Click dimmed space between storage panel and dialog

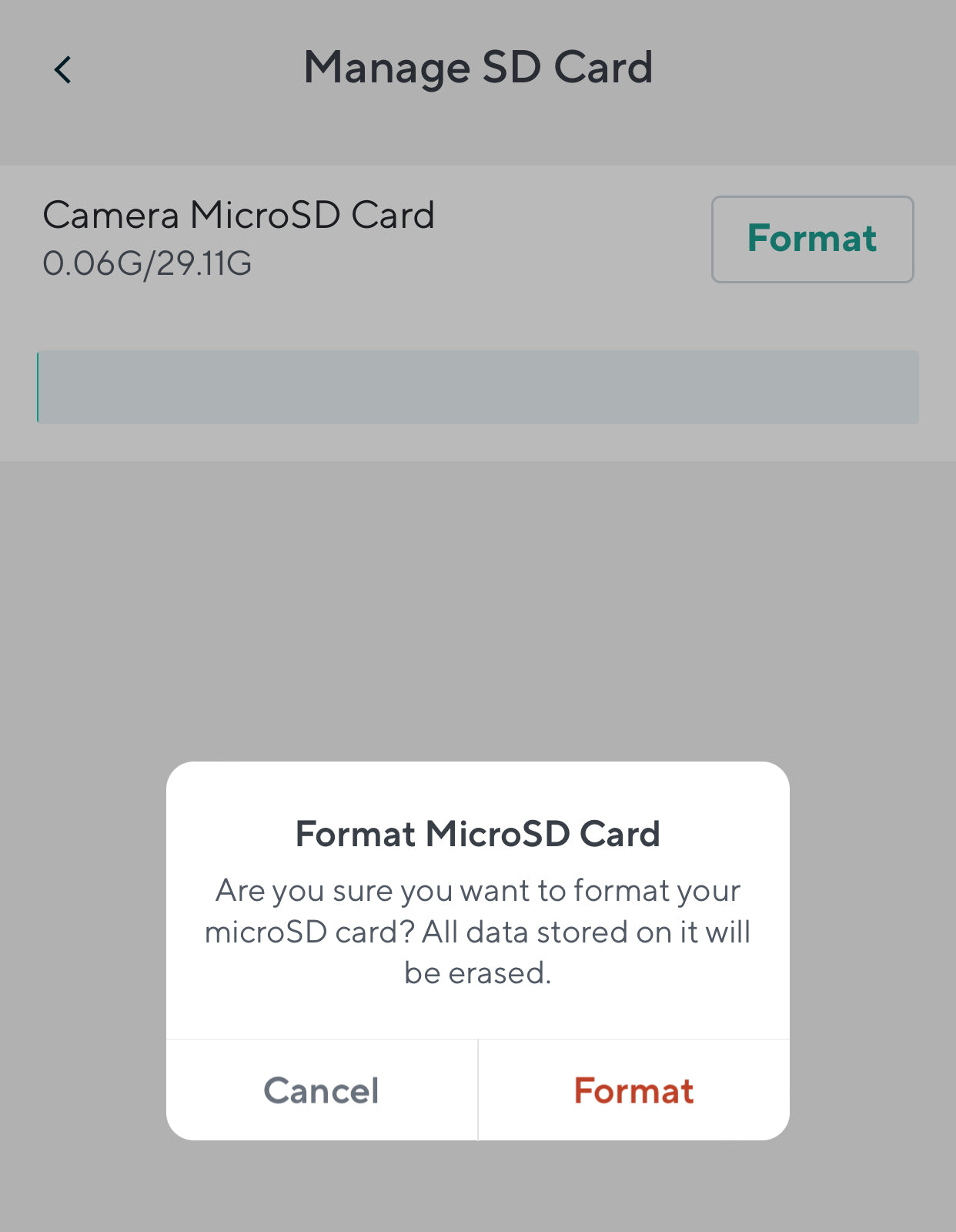[x=478, y=608]
